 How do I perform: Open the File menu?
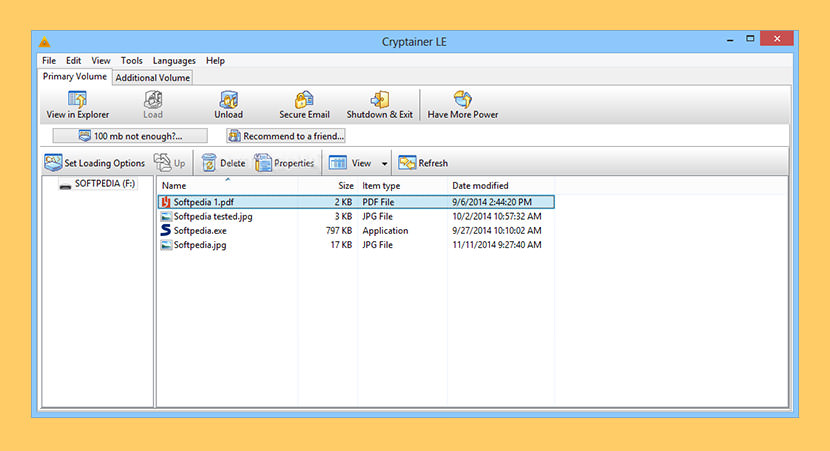(x=49, y=61)
